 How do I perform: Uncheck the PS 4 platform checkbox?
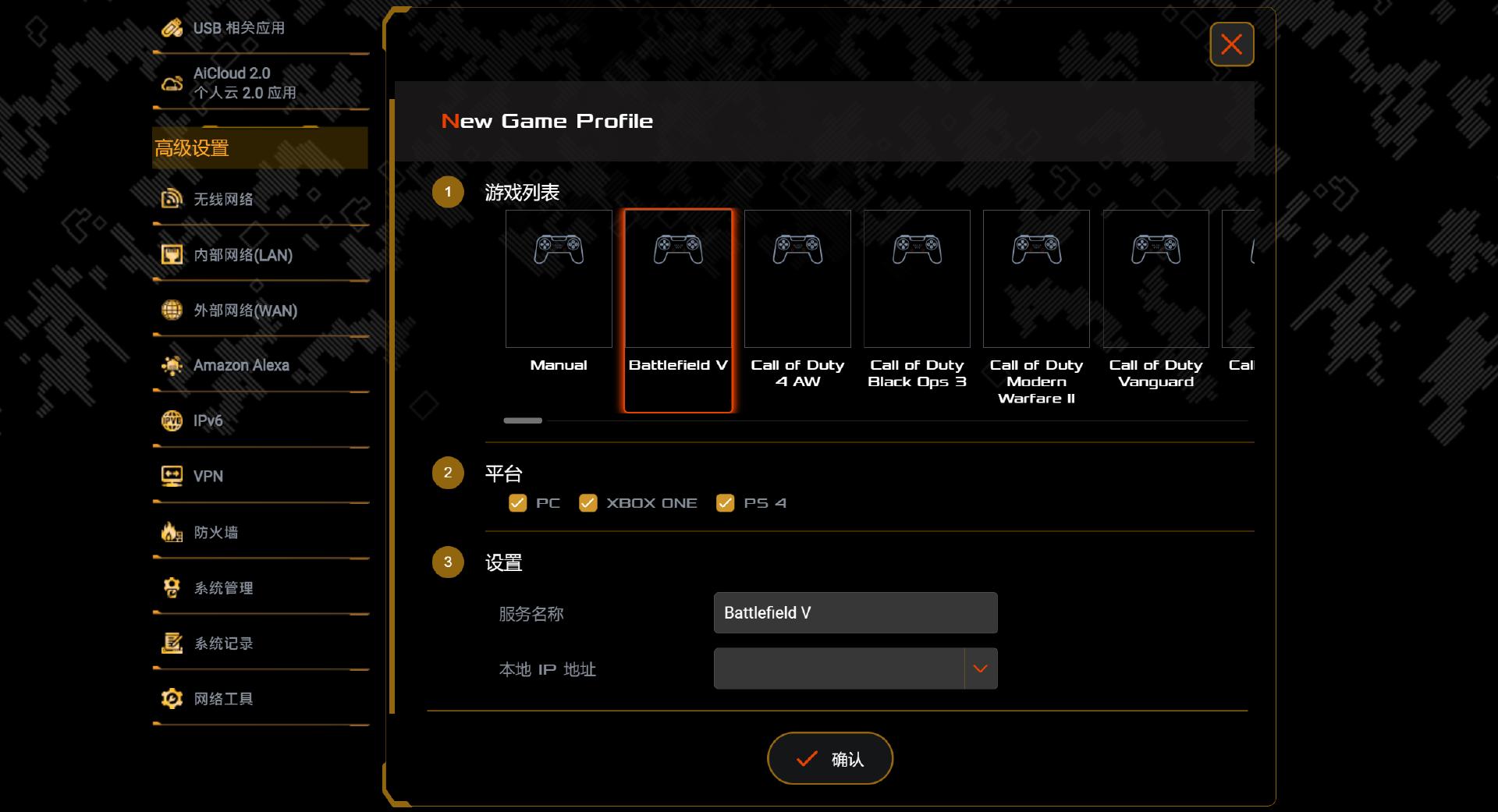point(726,503)
